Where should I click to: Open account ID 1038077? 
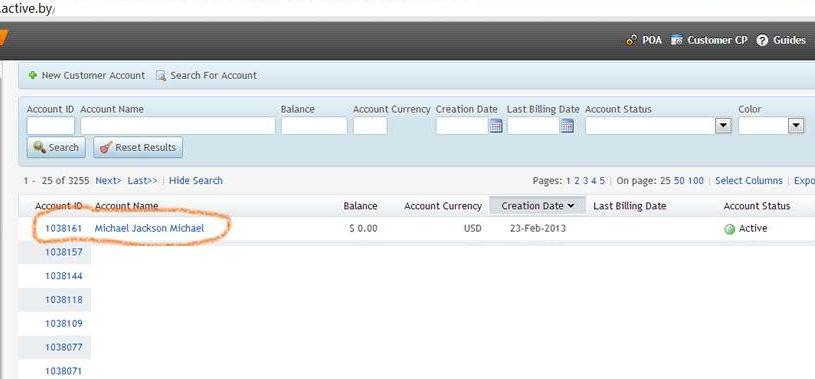click(x=63, y=347)
